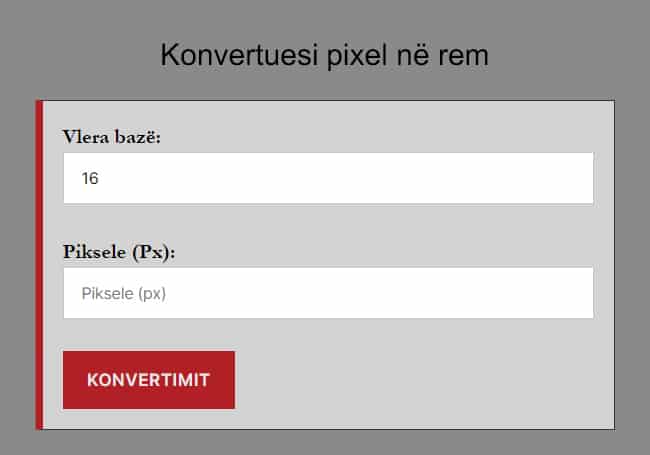Select the pixel amount text box

328,293
